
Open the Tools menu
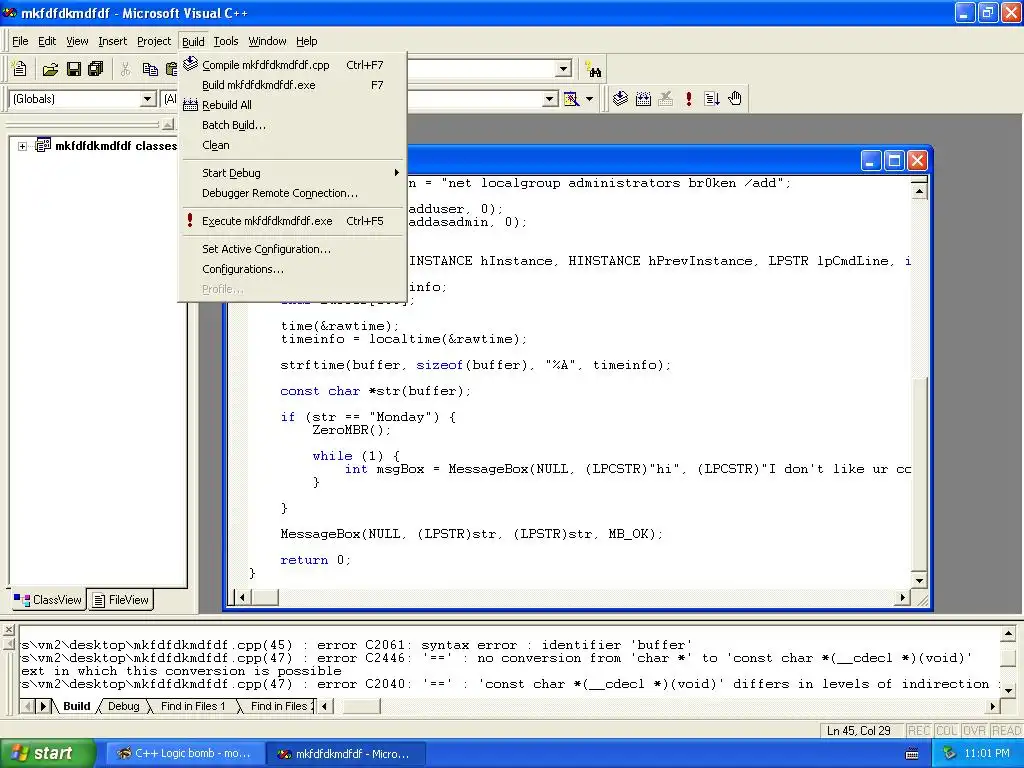(226, 41)
